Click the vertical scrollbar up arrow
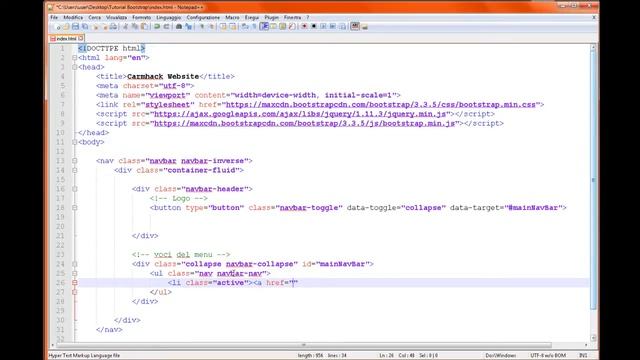Image resolution: width=640 pixels, height=360 pixels. (593, 48)
